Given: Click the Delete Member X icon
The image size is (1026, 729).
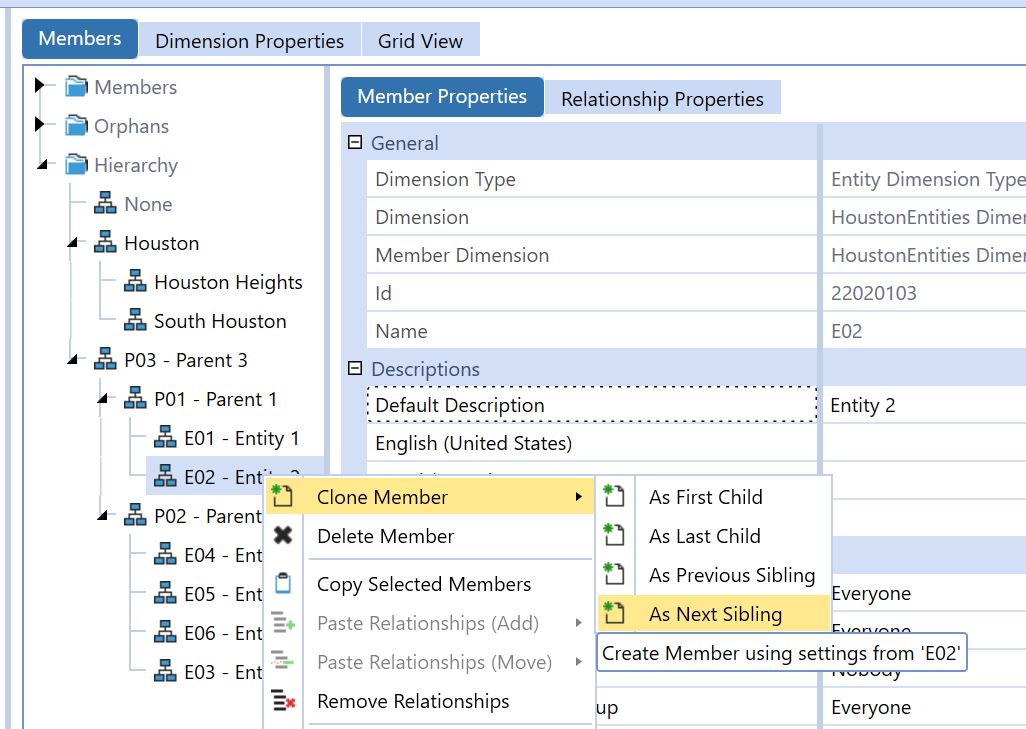Looking at the screenshot, I should 283,536.
